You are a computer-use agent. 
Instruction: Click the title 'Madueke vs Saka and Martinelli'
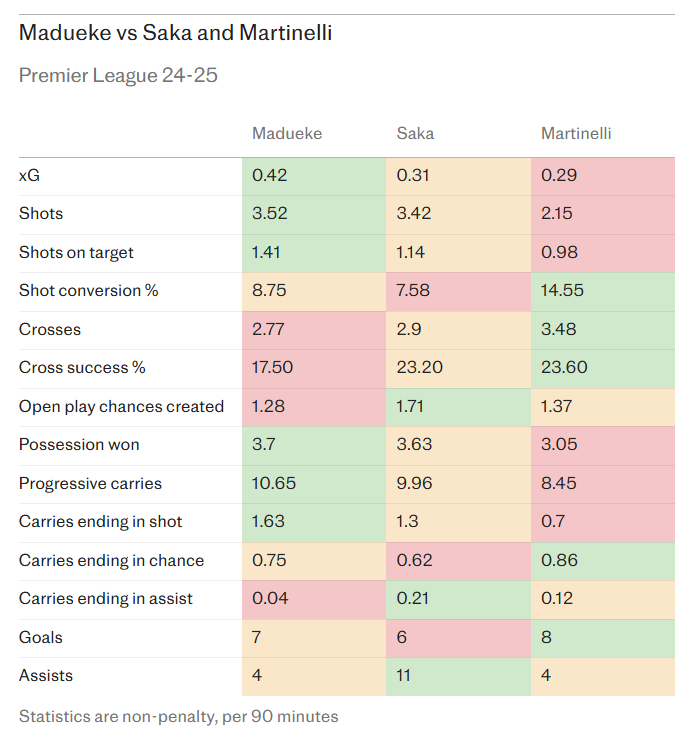(175, 32)
